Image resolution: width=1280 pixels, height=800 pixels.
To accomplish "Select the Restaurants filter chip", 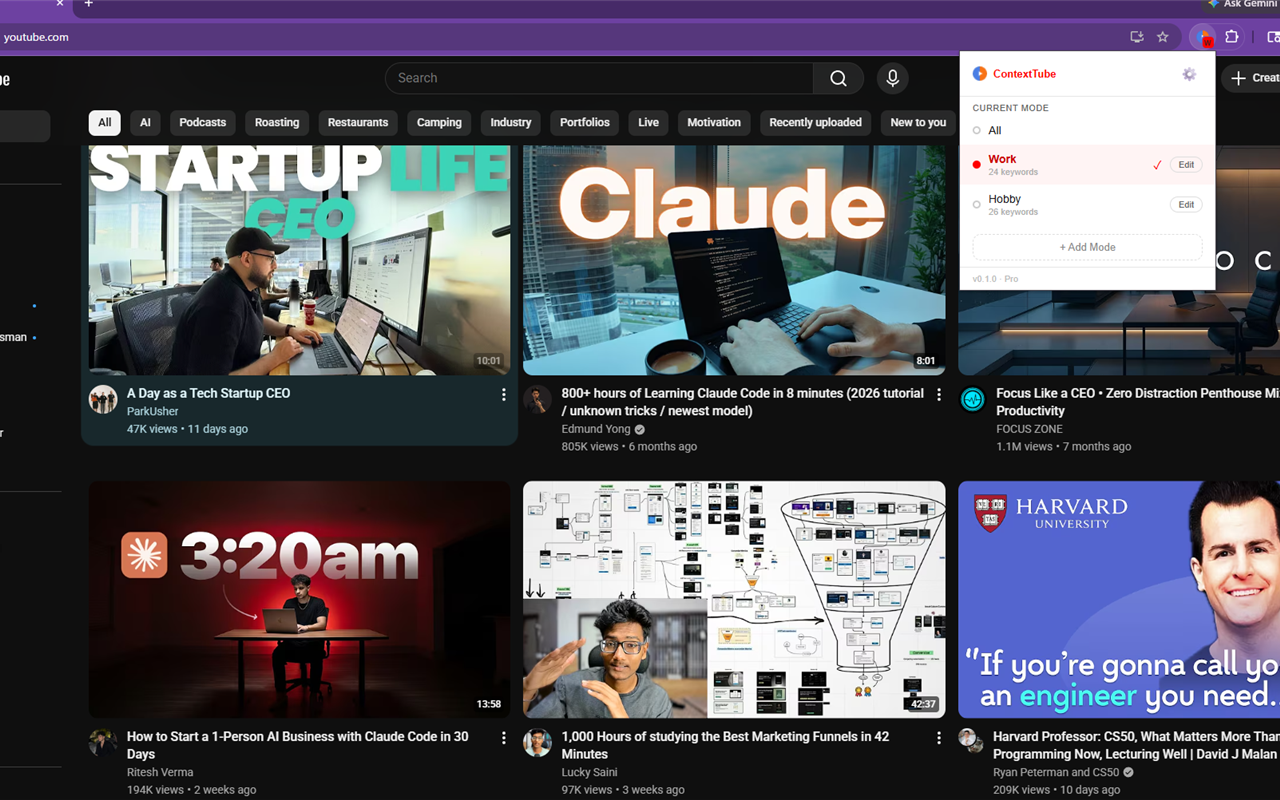I will coord(358,122).
